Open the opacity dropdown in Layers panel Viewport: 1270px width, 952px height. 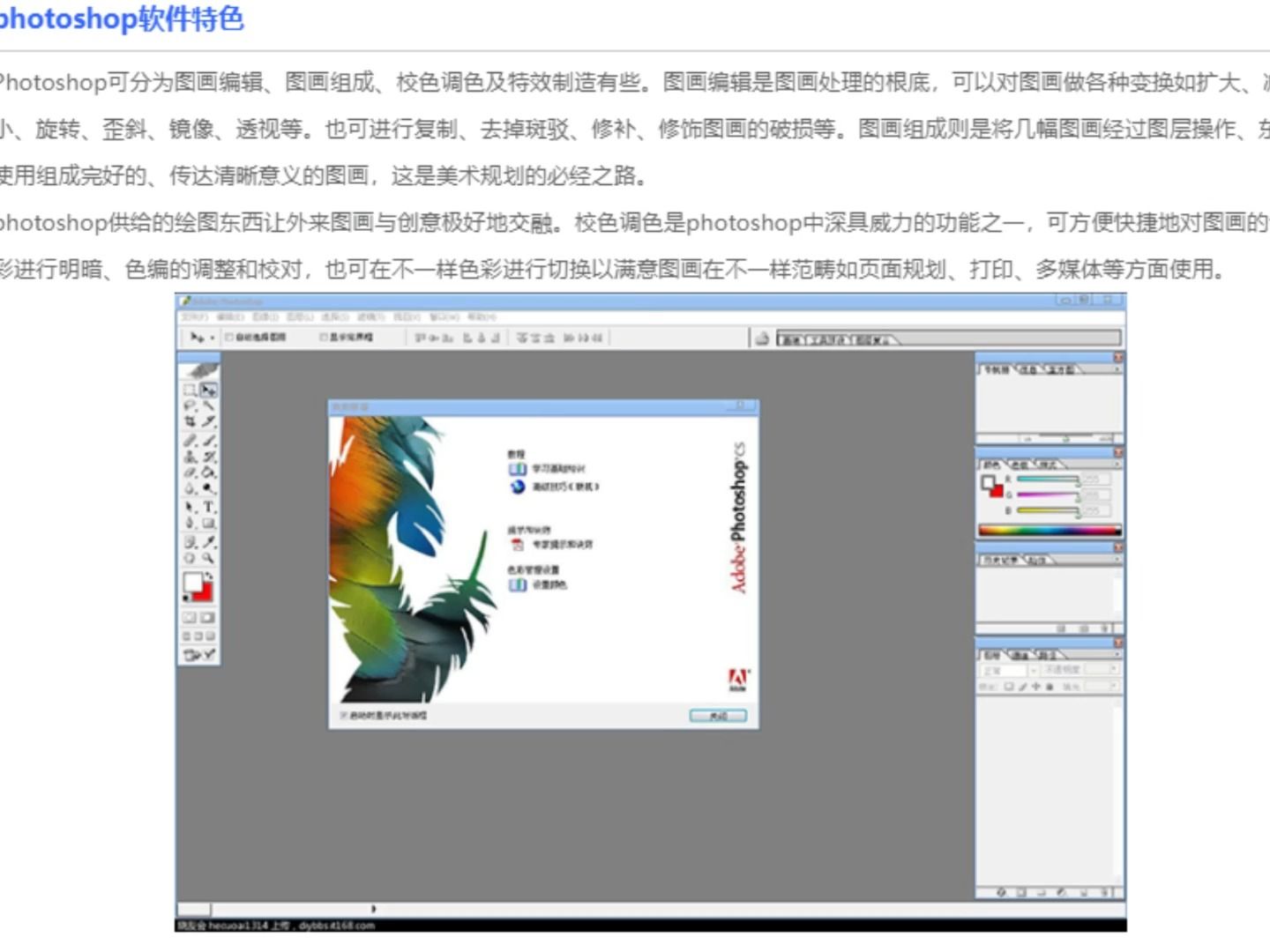[x=1113, y=669]
